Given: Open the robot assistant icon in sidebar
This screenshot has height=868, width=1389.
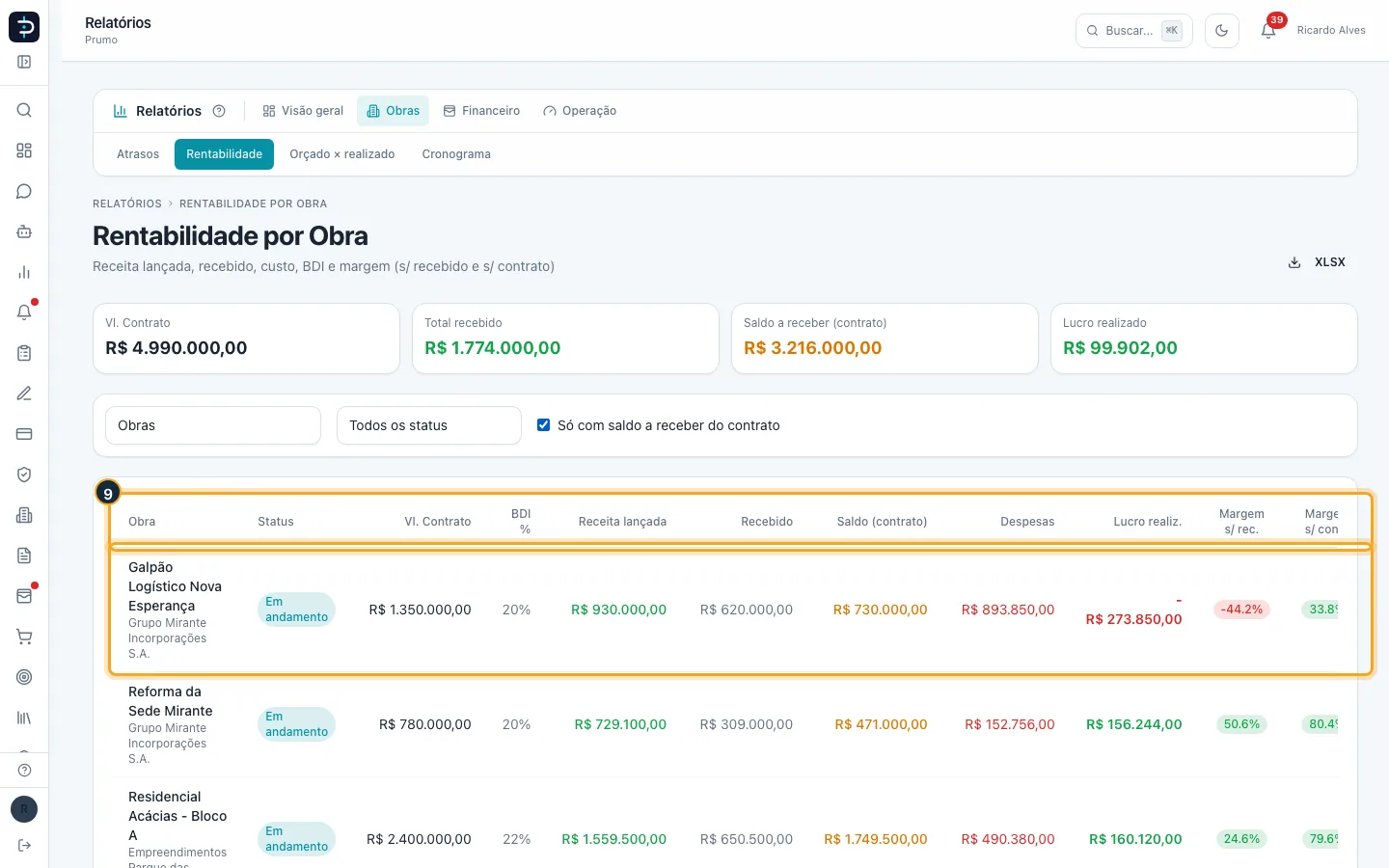Looking at the screenshot, I should [x=24, y=231].
